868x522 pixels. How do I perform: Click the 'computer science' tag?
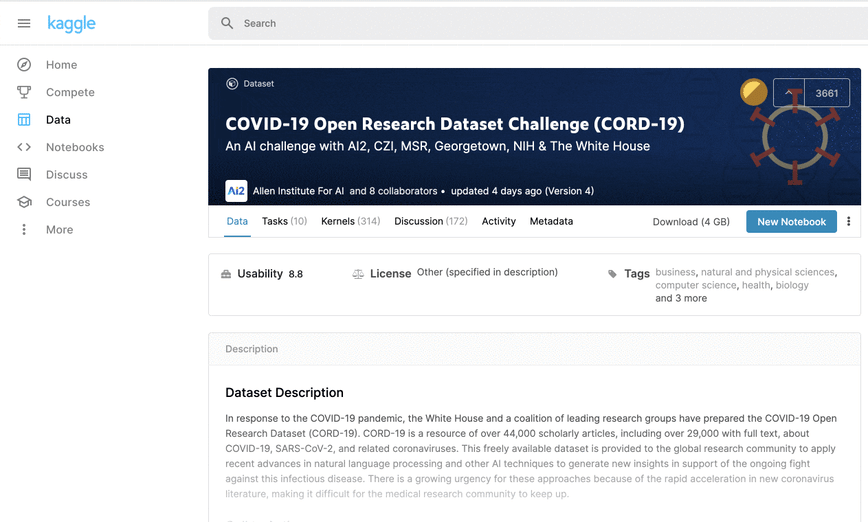point(696,285)
